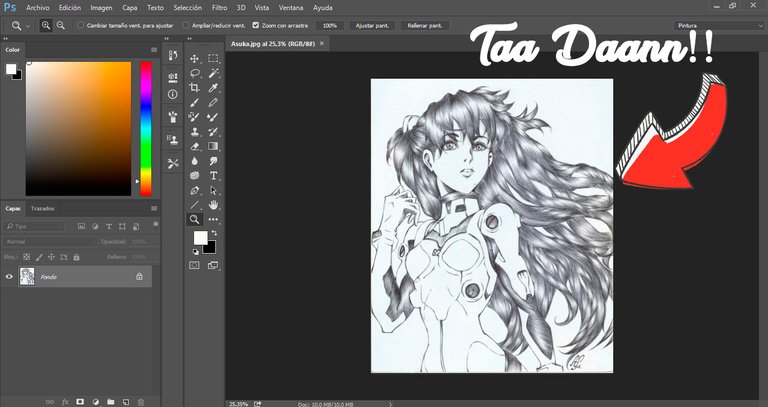Swap foreground and background colors arrow

214,233
